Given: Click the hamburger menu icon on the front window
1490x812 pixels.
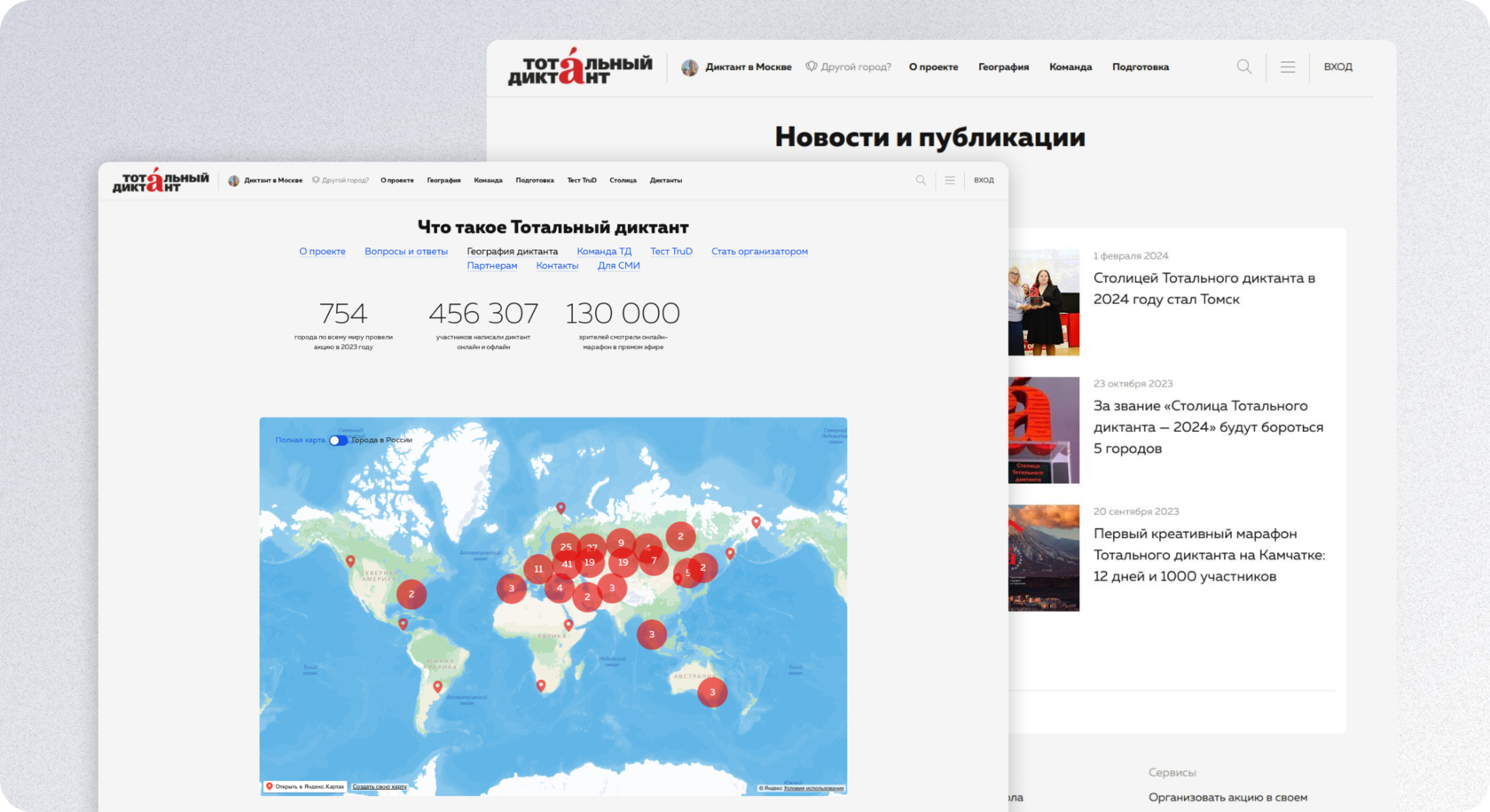Looking at the screenshot, I should click(949, 180).
